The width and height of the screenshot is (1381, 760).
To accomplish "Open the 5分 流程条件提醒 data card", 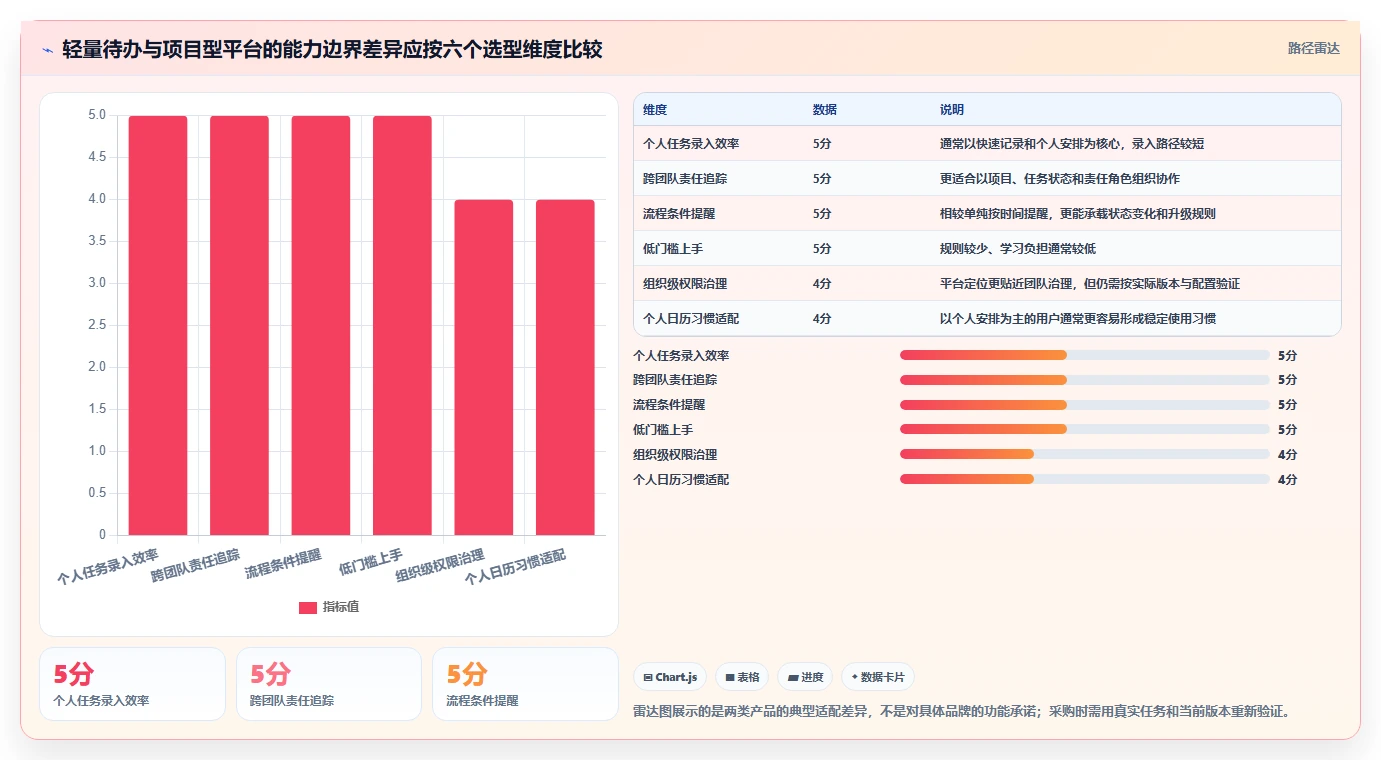I will [526, 684].
